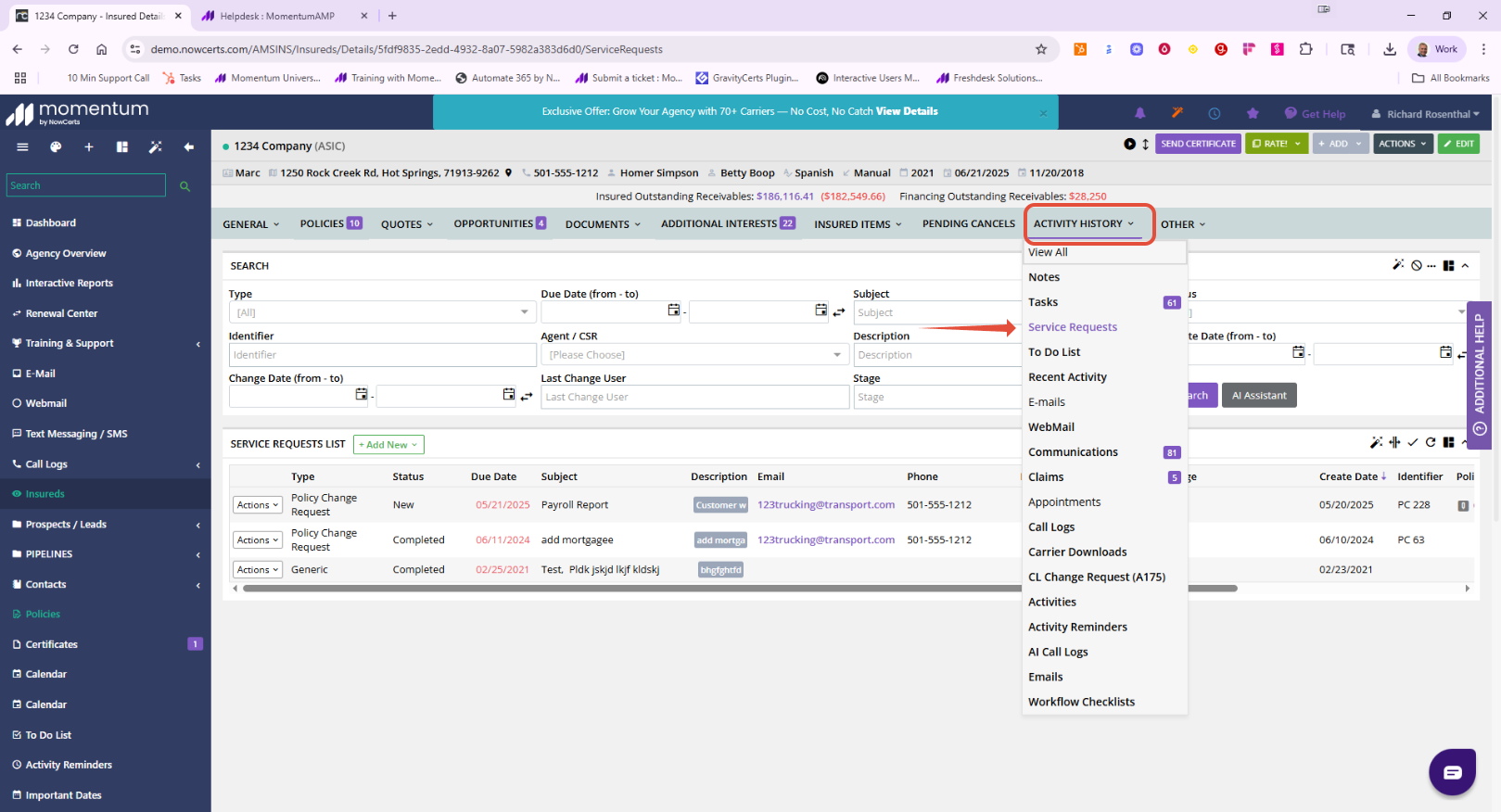Select Service Requests from Activity History menu
Screen dimensions: 1501x812
click(1072, 327)
